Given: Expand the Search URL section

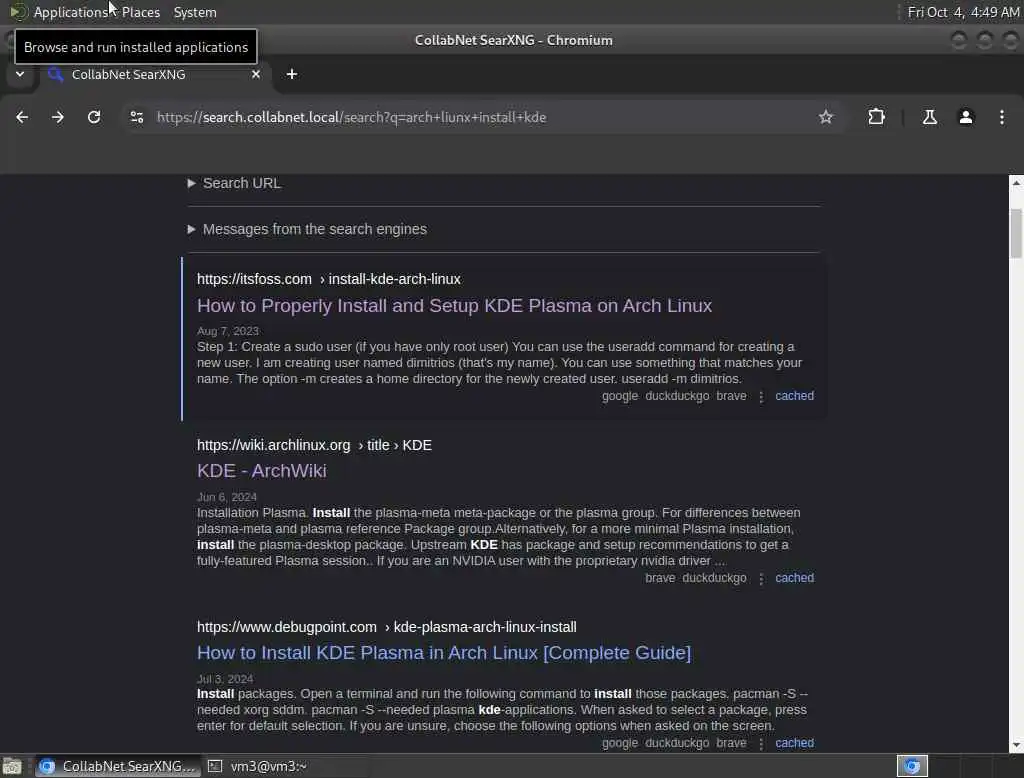Looking at the screenshot, I should click(x=234, y=183).
